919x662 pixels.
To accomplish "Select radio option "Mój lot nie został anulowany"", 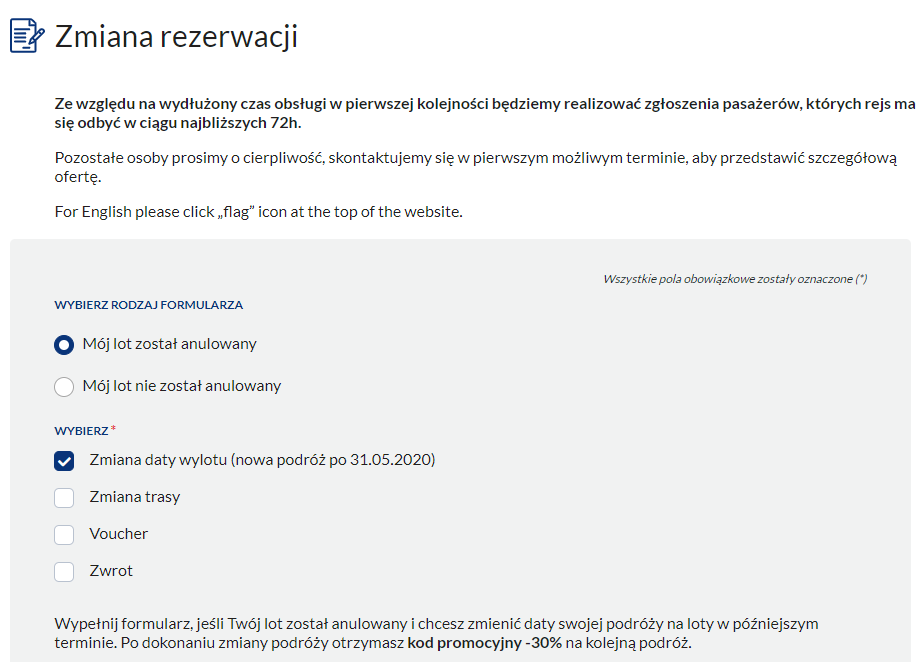I will coord(63,385).
